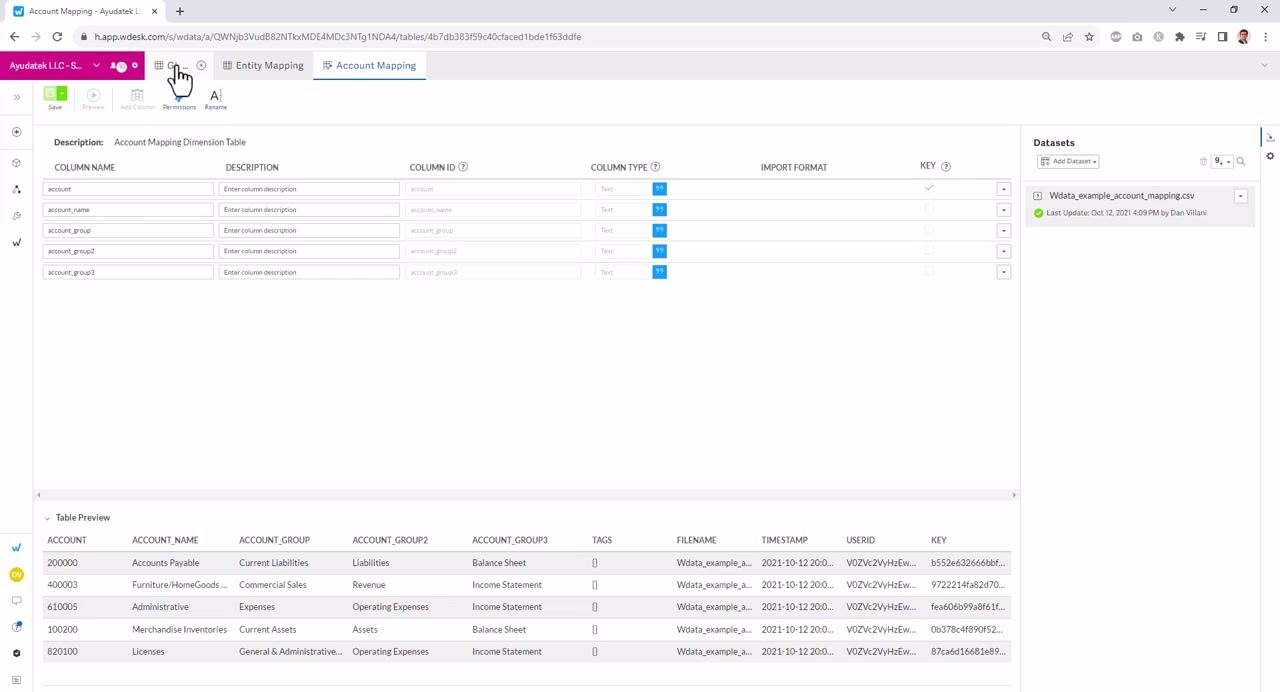
Task: Open the account_group2 row options dropdown
Action: click(x=1003, y=251)
